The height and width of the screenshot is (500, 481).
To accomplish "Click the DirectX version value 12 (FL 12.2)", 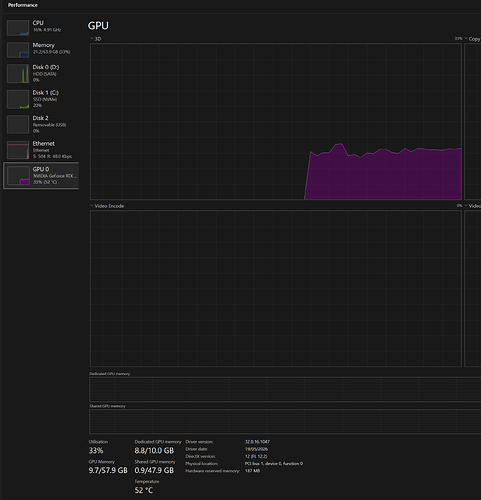I will point(256,456).
